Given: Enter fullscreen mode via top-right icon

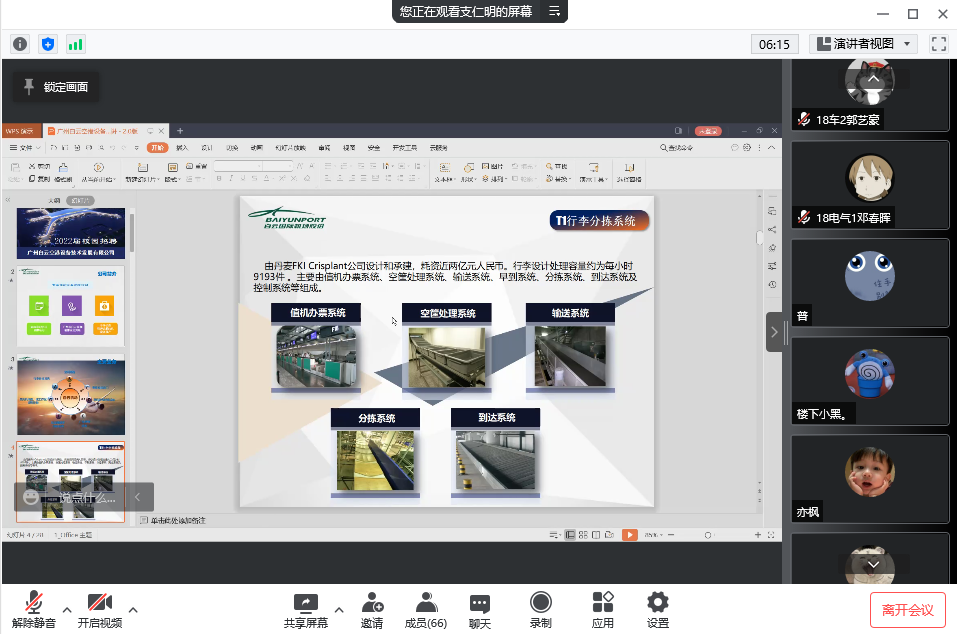Looking at the screenshot, I should (x=938, y=44).
